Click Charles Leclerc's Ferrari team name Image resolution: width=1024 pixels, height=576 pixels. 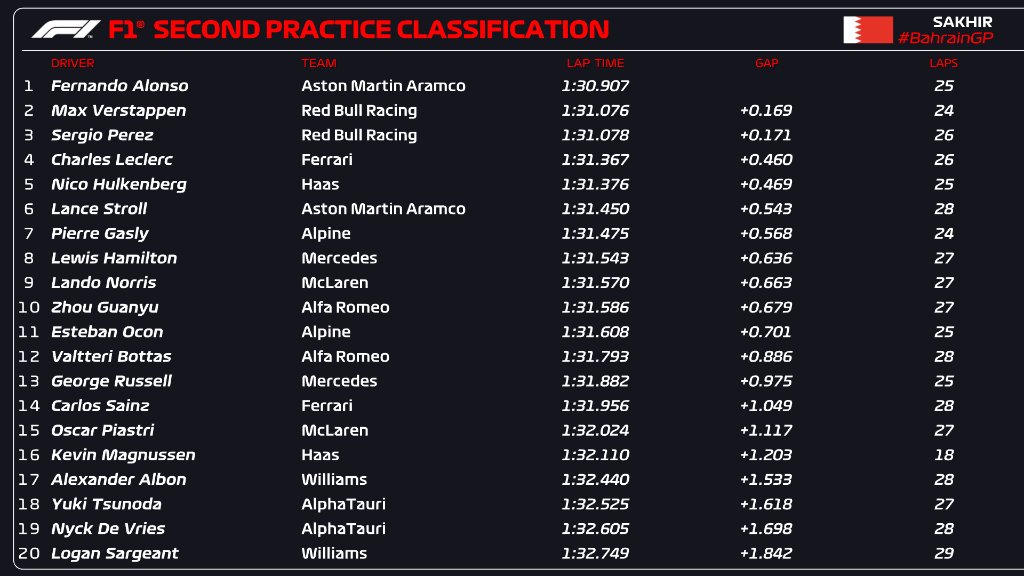[327, 160]
